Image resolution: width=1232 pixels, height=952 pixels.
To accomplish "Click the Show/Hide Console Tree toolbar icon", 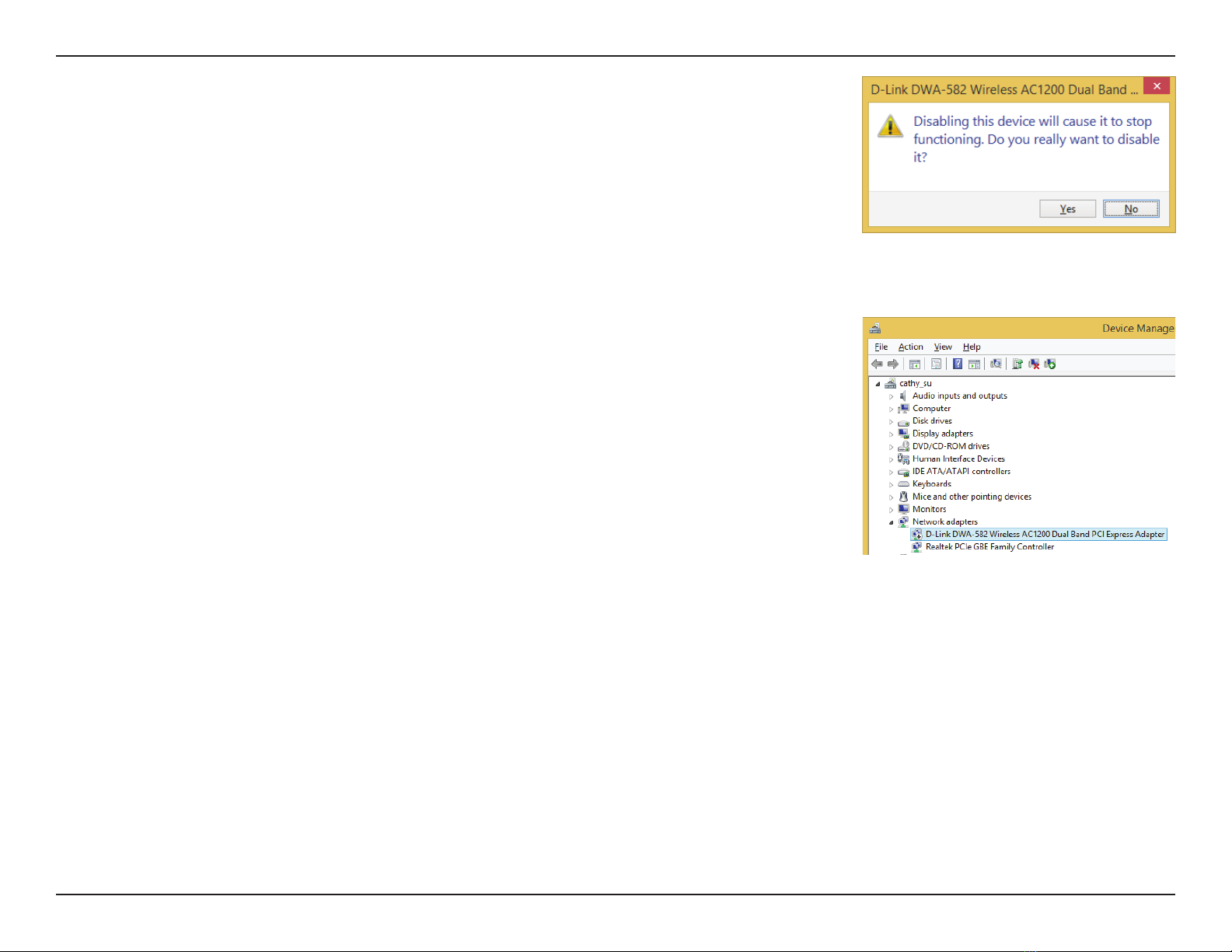I will coord(915,364).
